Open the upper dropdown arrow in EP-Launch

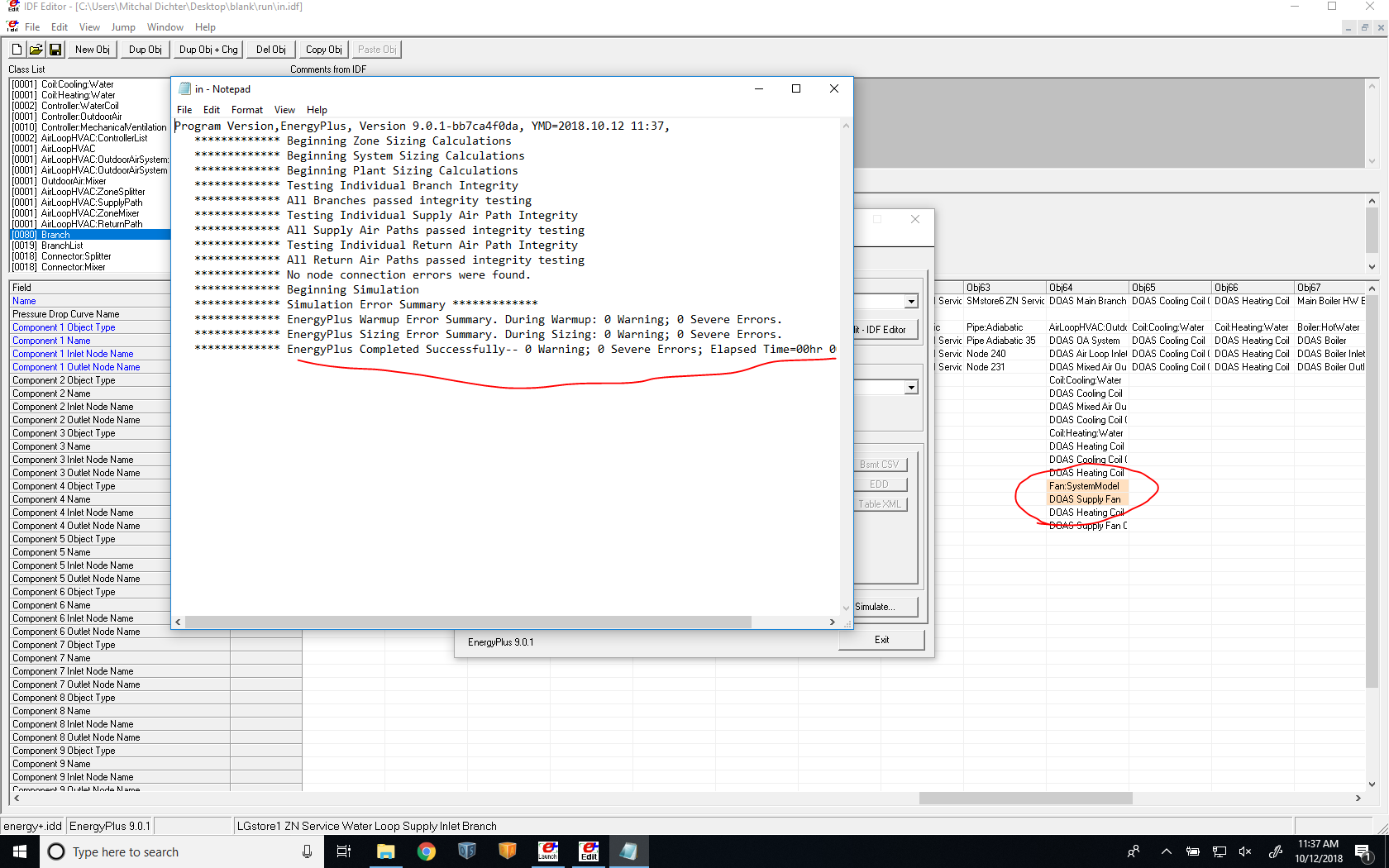coord(911,302)
